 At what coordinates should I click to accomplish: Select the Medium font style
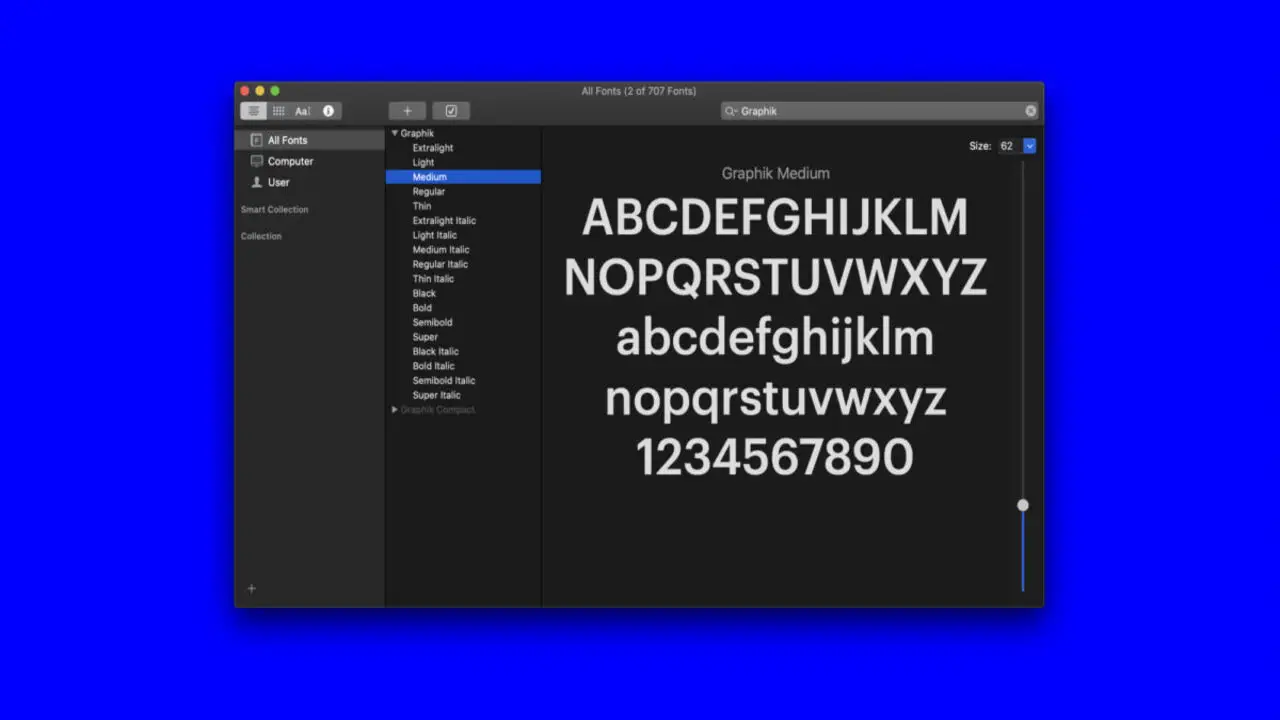pos(463,177)
